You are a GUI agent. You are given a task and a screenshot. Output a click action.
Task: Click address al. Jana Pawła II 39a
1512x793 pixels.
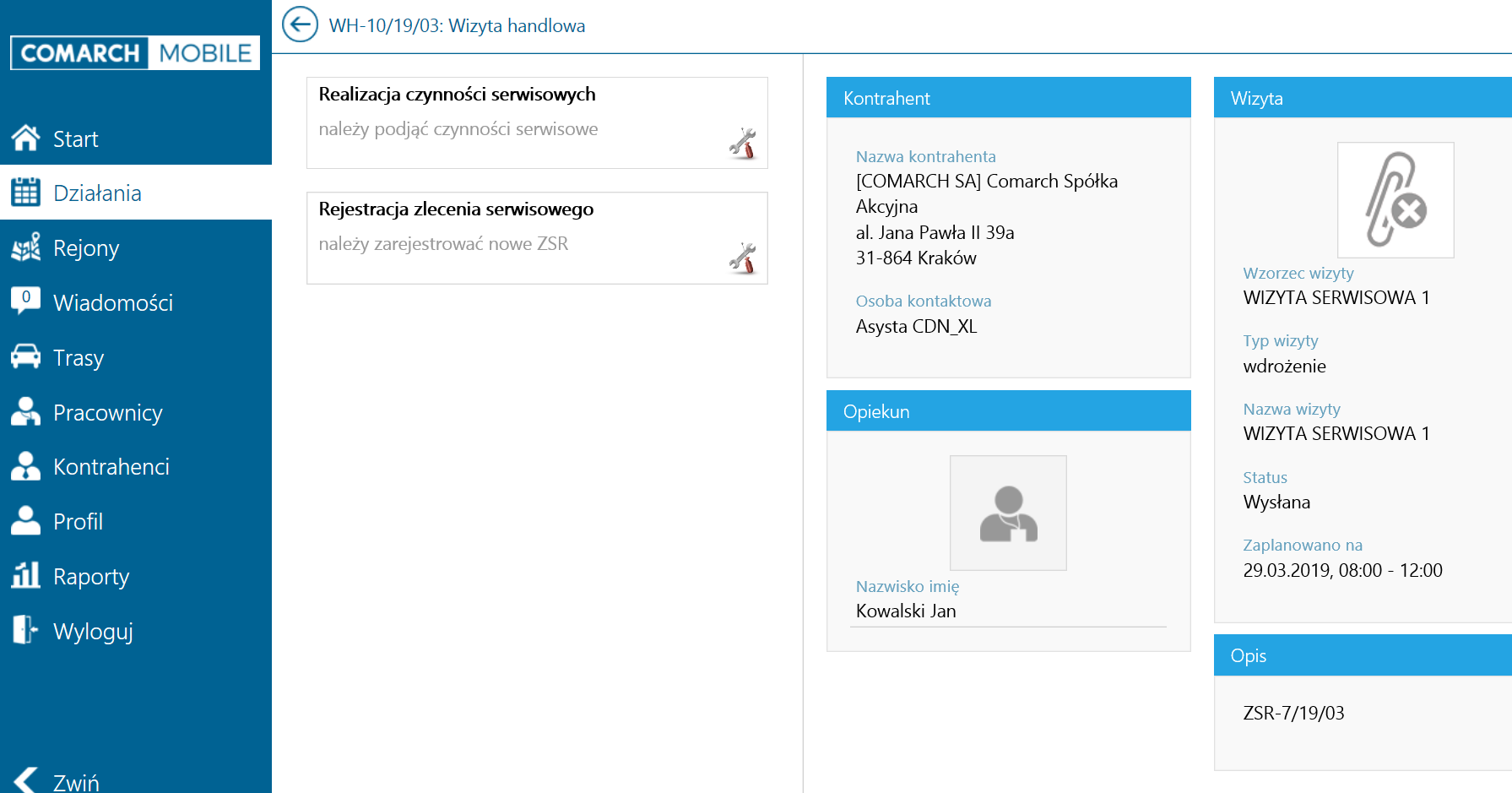(x=935, y=232)
